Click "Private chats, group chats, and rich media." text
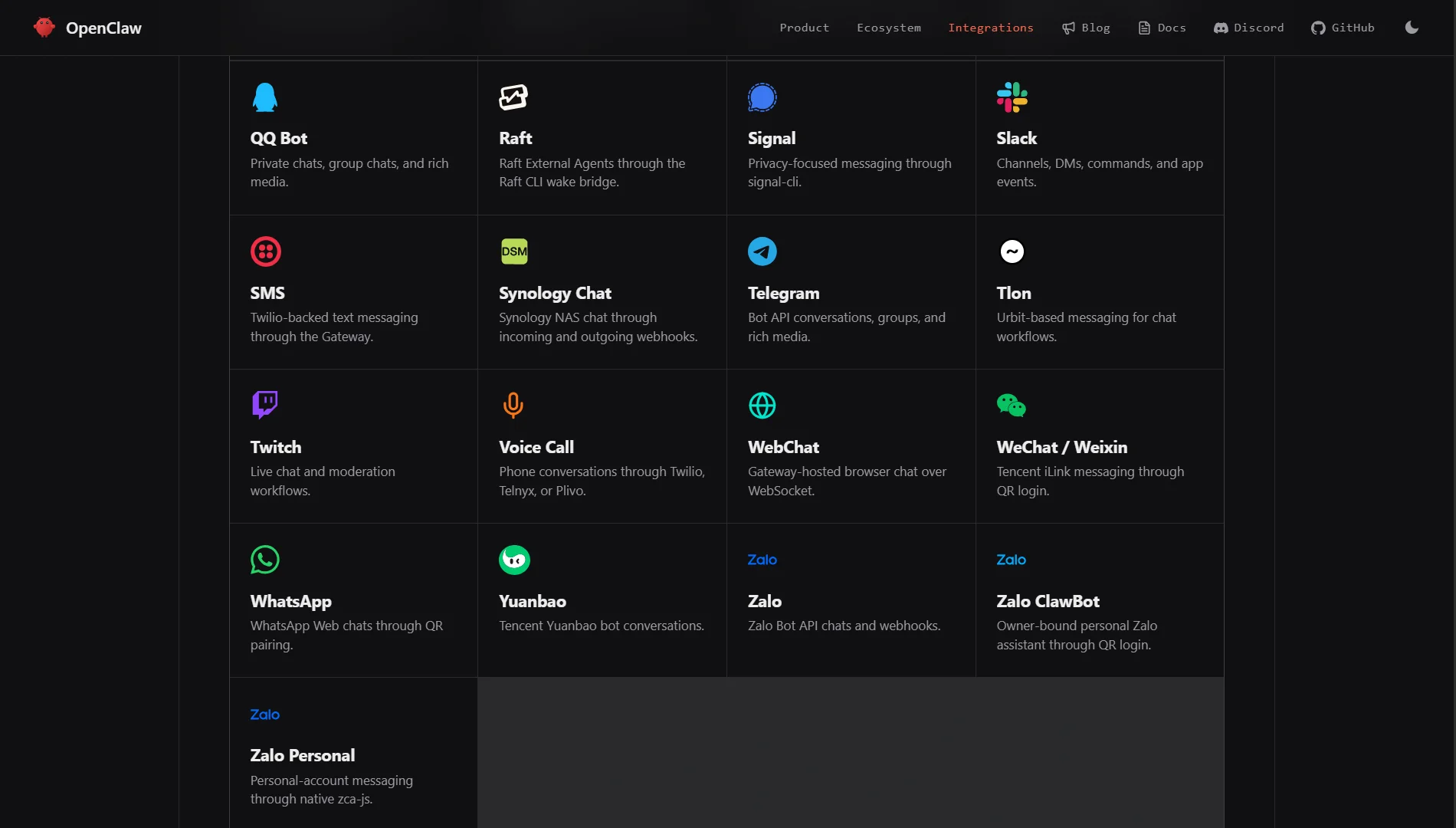Image resolution: width=1456 pixels, height=828 pixels. coord(349,172)
